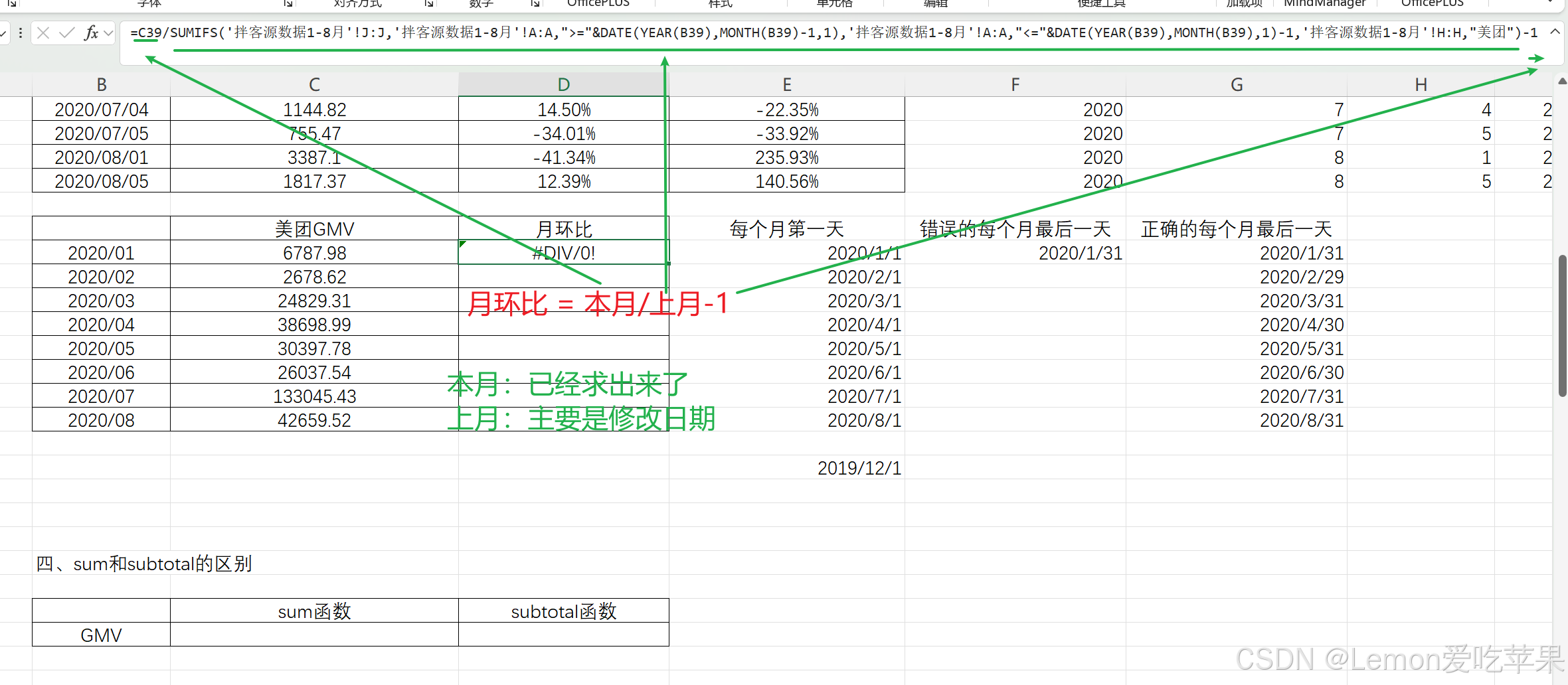This screenshot has height=685, width=1568.
Task: Select the -41.34% cell
Action: pos(563,157)
